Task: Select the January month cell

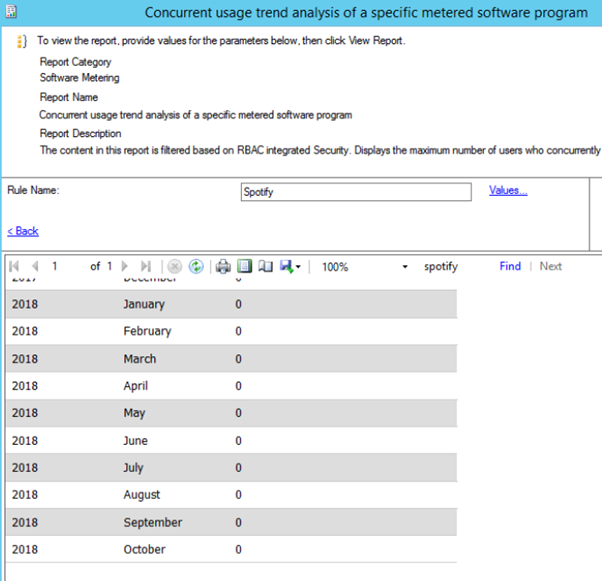Action: coord(144,304)
